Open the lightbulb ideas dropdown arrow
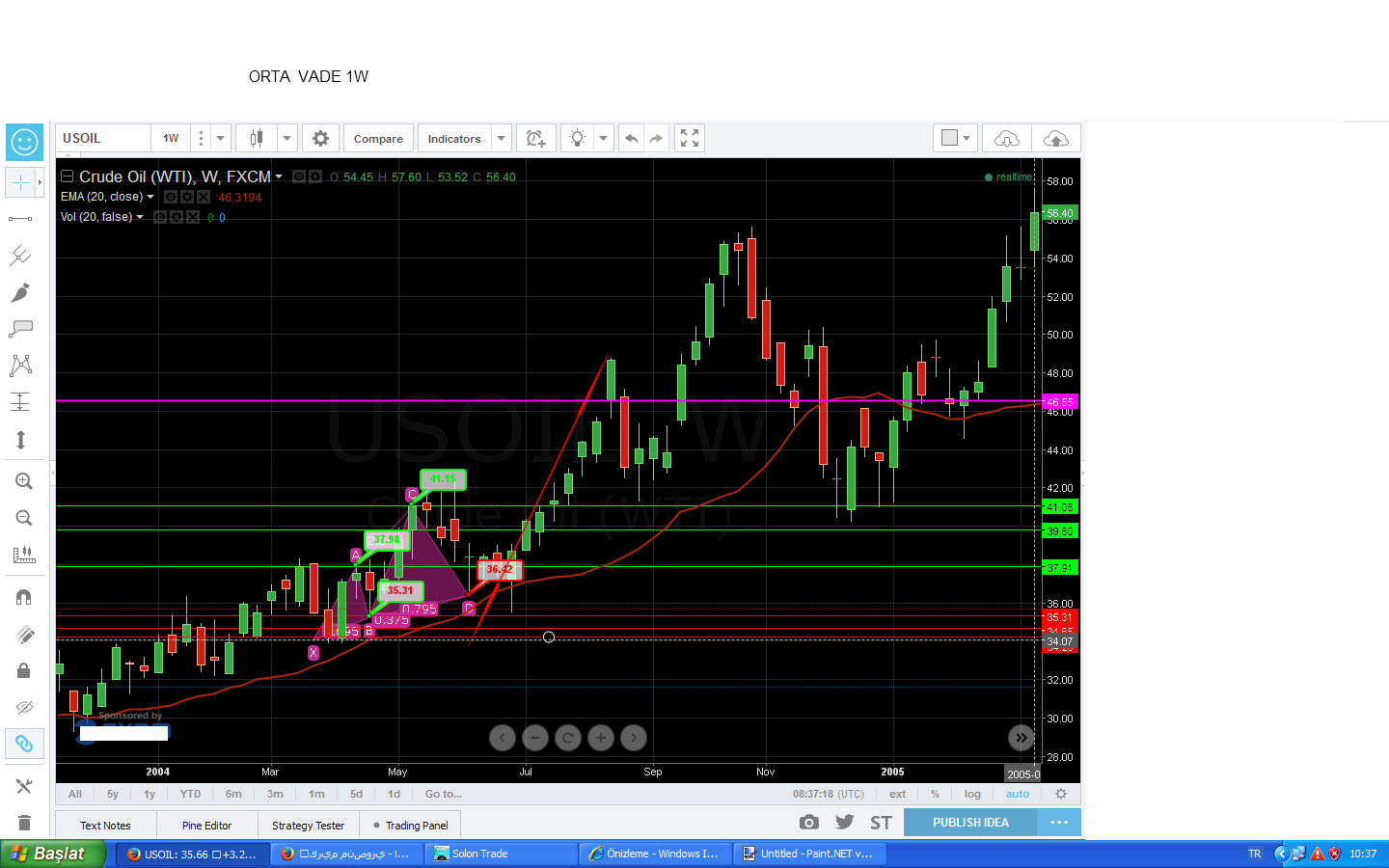Viewport: 1389px width, 868px height. 603,138
